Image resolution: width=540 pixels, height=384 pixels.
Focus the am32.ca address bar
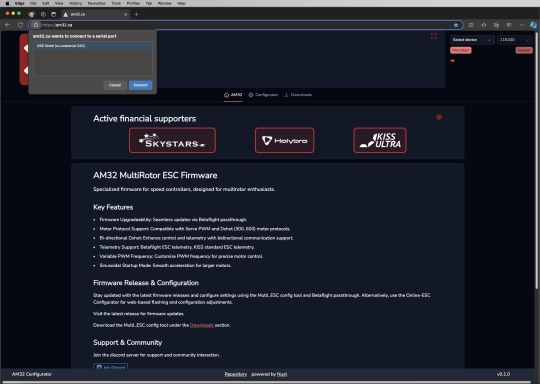(x=246, y=25)
